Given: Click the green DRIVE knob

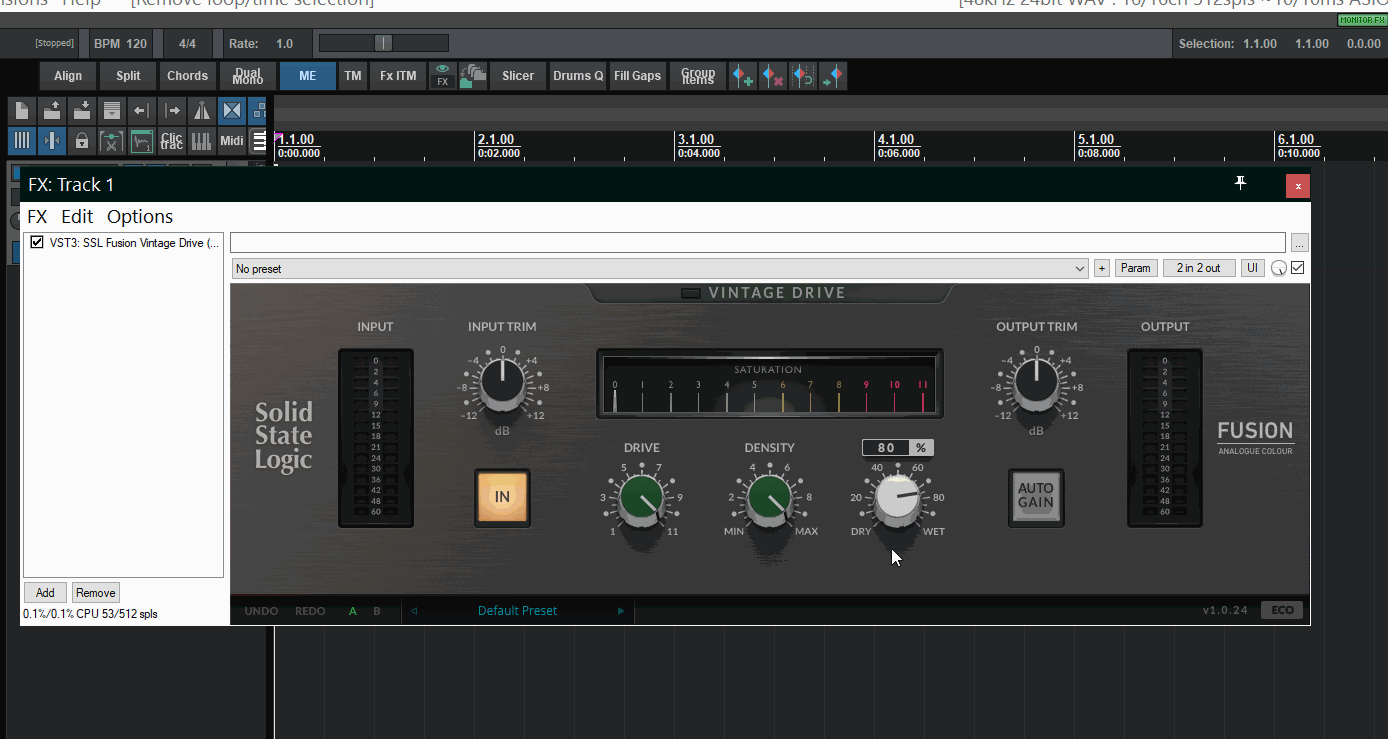Looking at the screenshot, I should click(641, 500).
